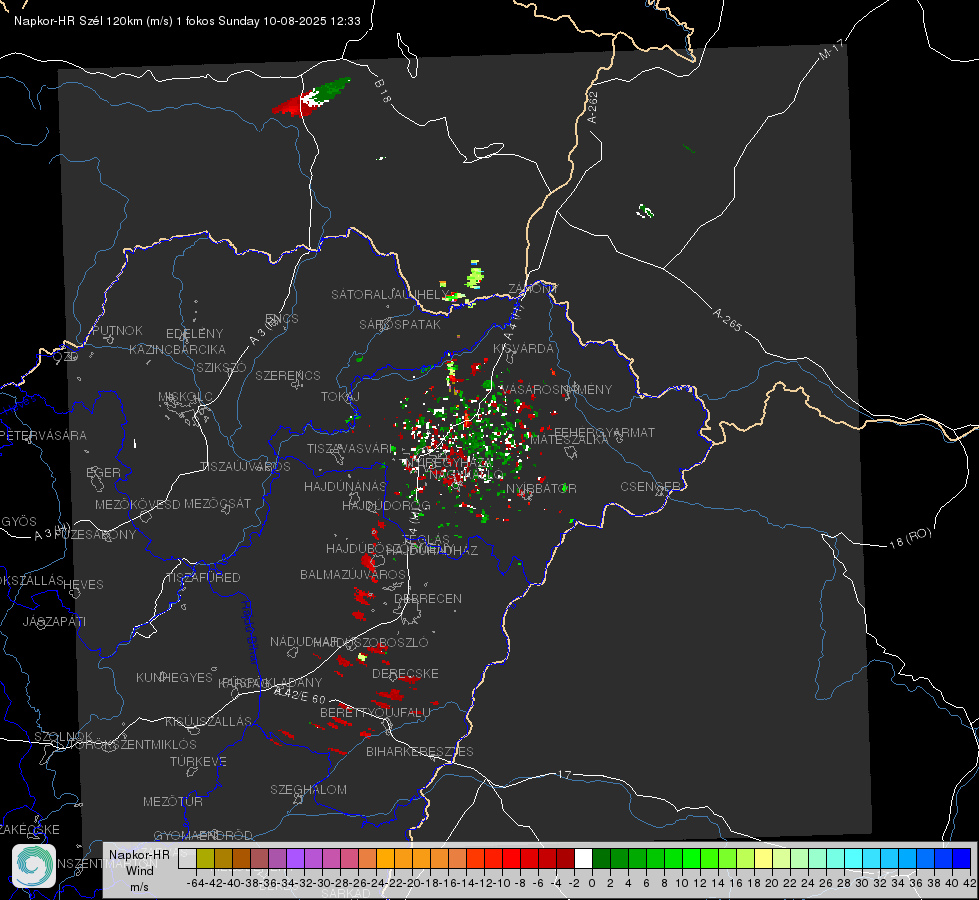Viewport: 979px width, 900px height.
Task: Click the TÚRKEVE label
Action: tap(199, 761)
